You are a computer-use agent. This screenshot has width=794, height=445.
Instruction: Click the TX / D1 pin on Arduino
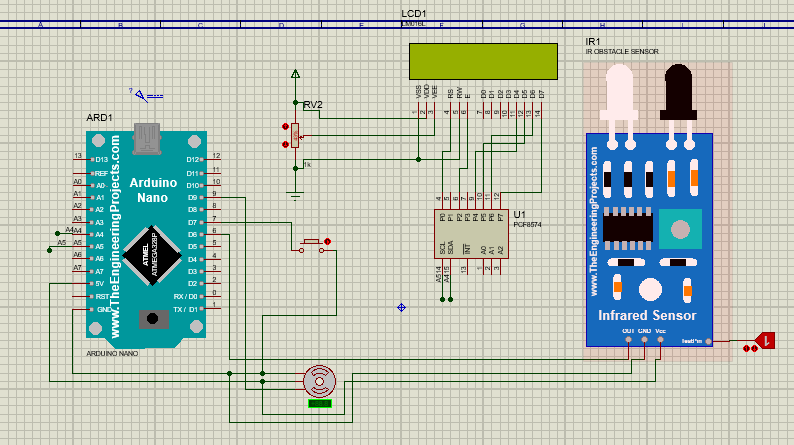(x=210, y=309)
